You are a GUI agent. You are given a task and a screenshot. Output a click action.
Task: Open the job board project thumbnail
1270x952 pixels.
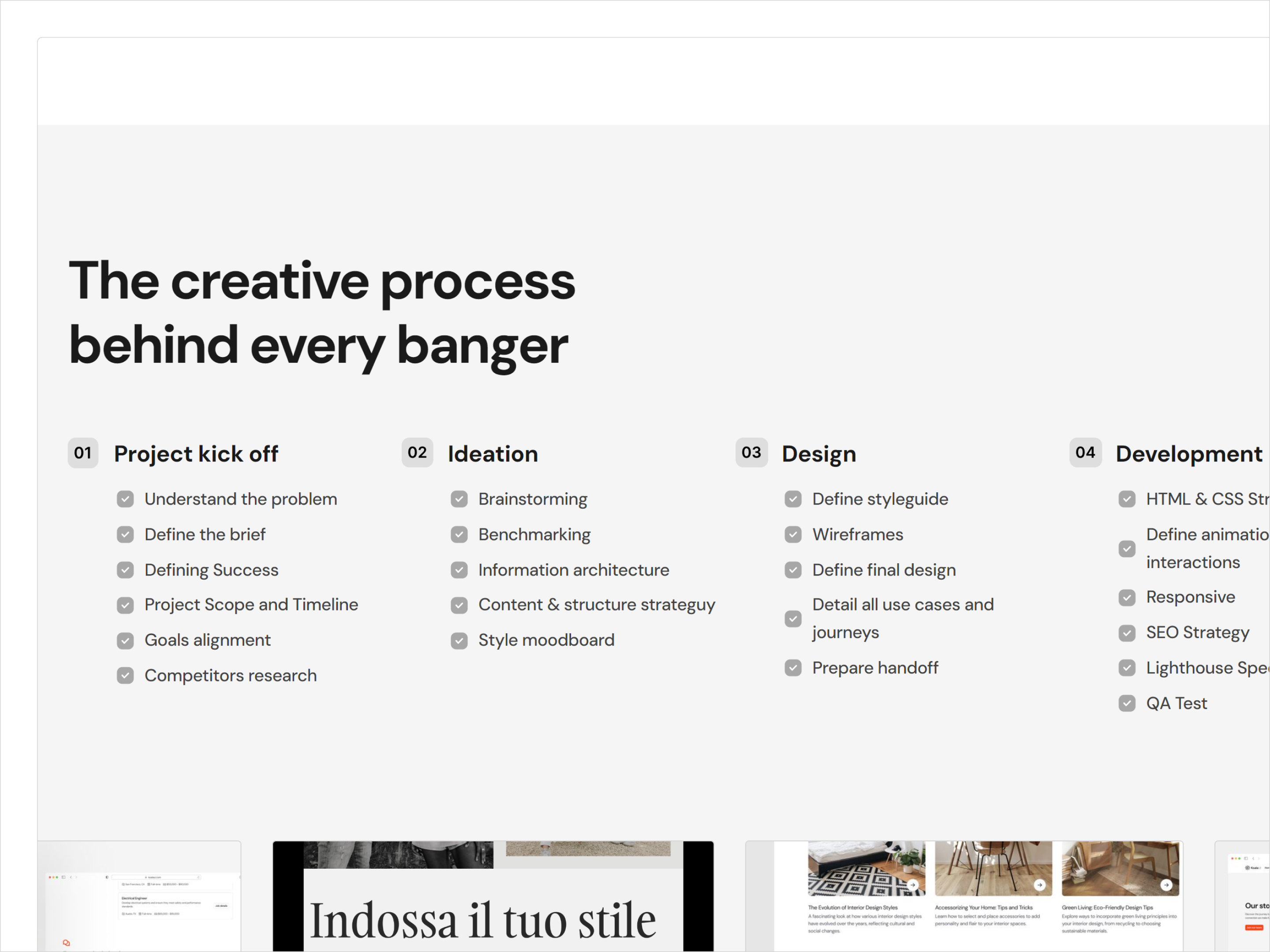139,896
